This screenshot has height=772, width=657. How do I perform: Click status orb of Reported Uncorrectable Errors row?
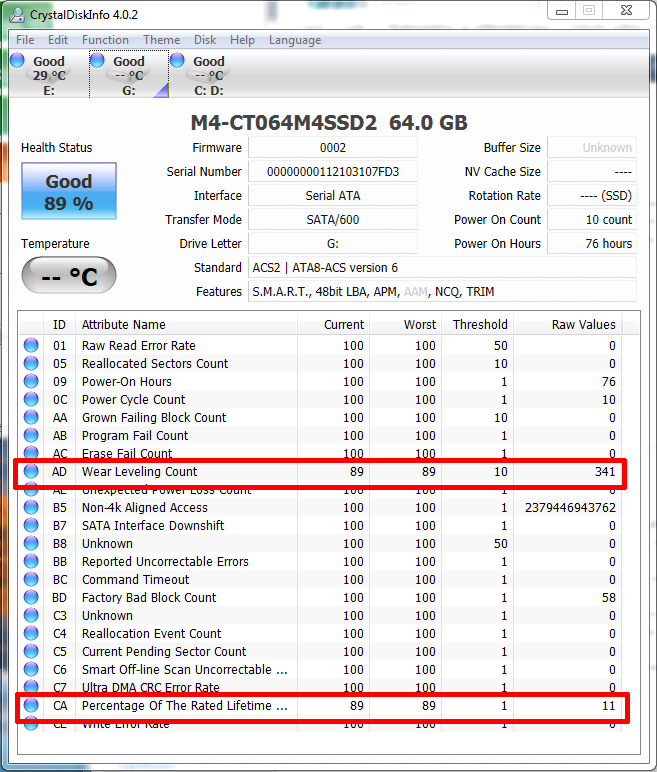[x=31, y=561]
